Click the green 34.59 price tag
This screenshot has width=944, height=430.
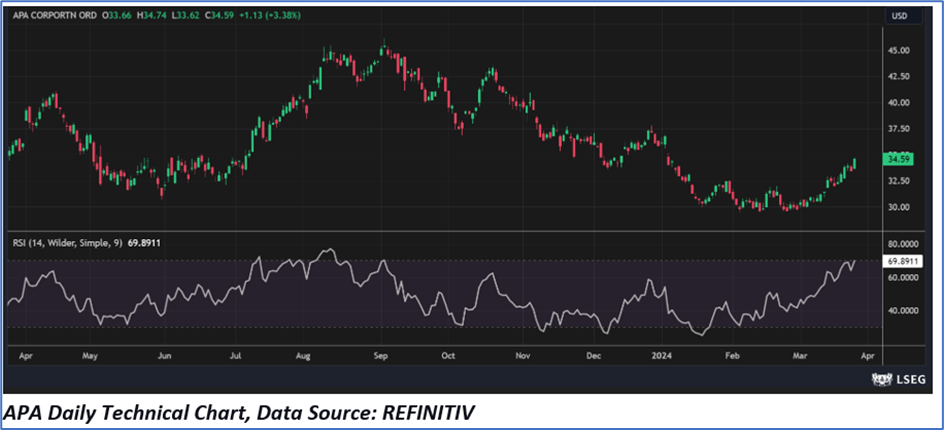(x=896, y=160)
